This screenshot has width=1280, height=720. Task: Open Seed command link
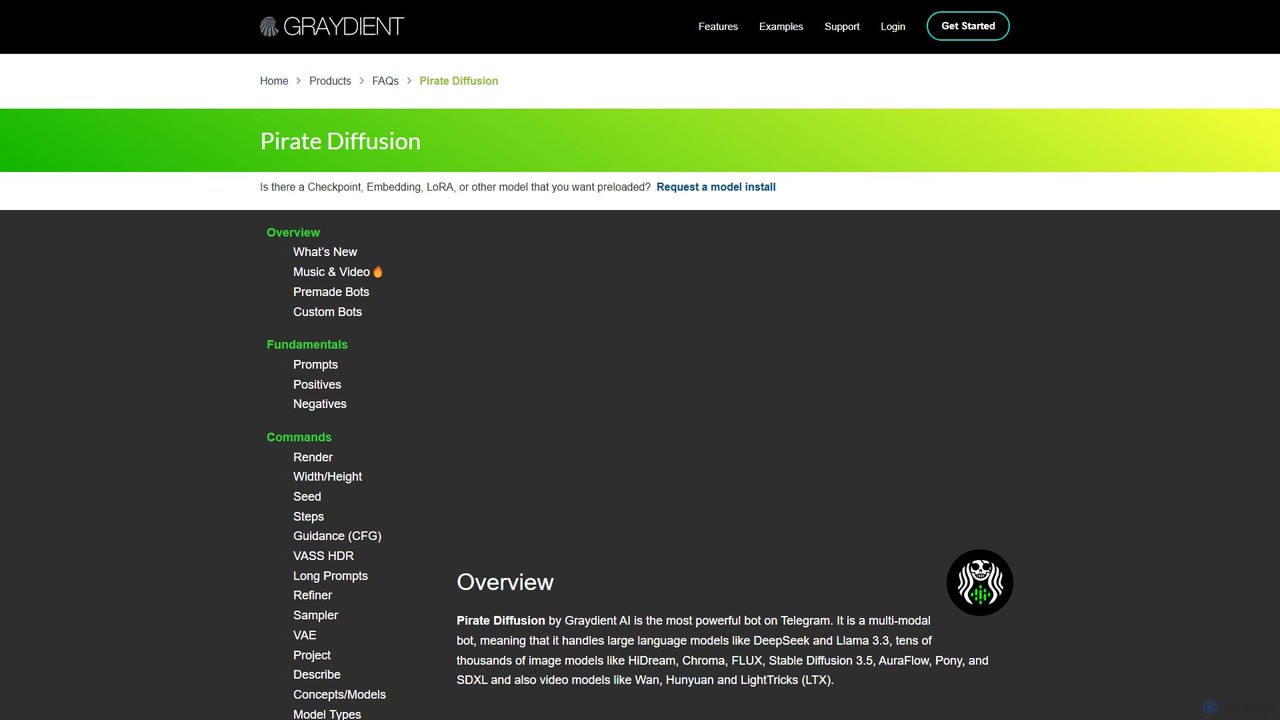click(x=307, y=497)
